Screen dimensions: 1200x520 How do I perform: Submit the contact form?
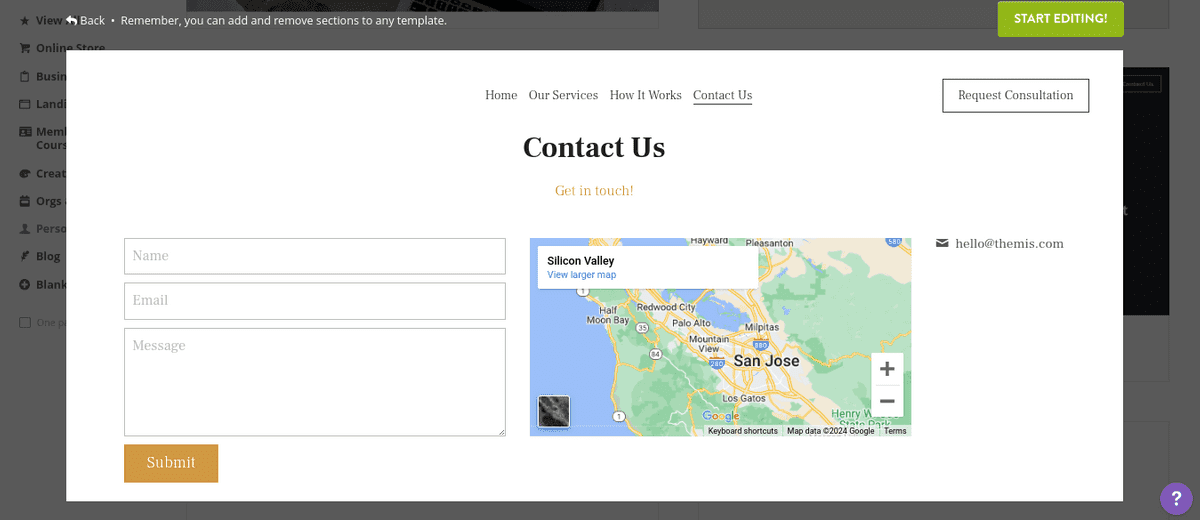(171, 463)
